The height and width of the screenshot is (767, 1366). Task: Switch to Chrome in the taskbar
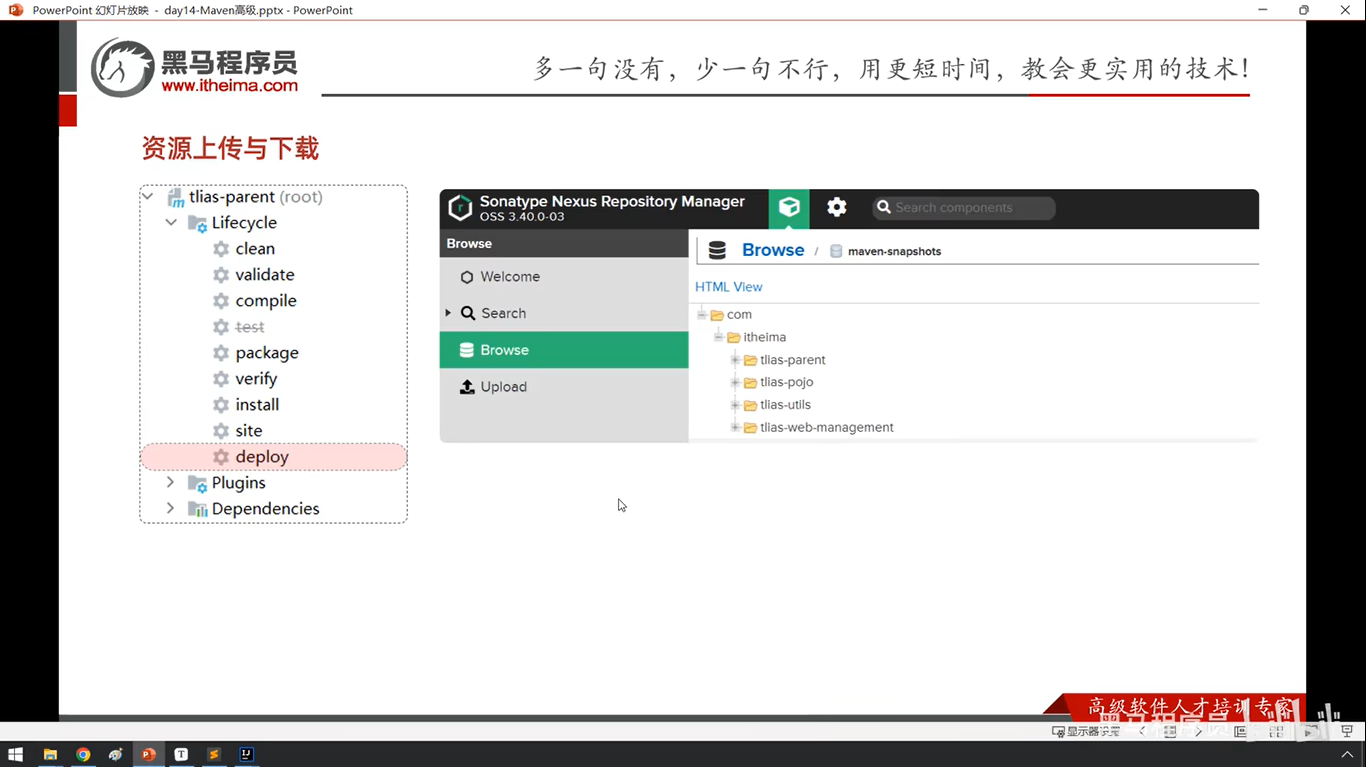[83, 755]
